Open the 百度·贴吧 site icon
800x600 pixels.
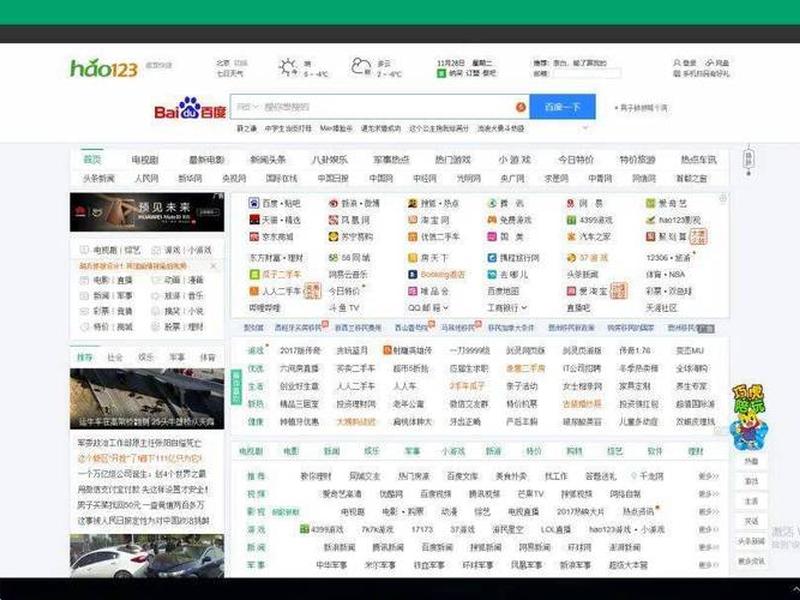[254, 203]
